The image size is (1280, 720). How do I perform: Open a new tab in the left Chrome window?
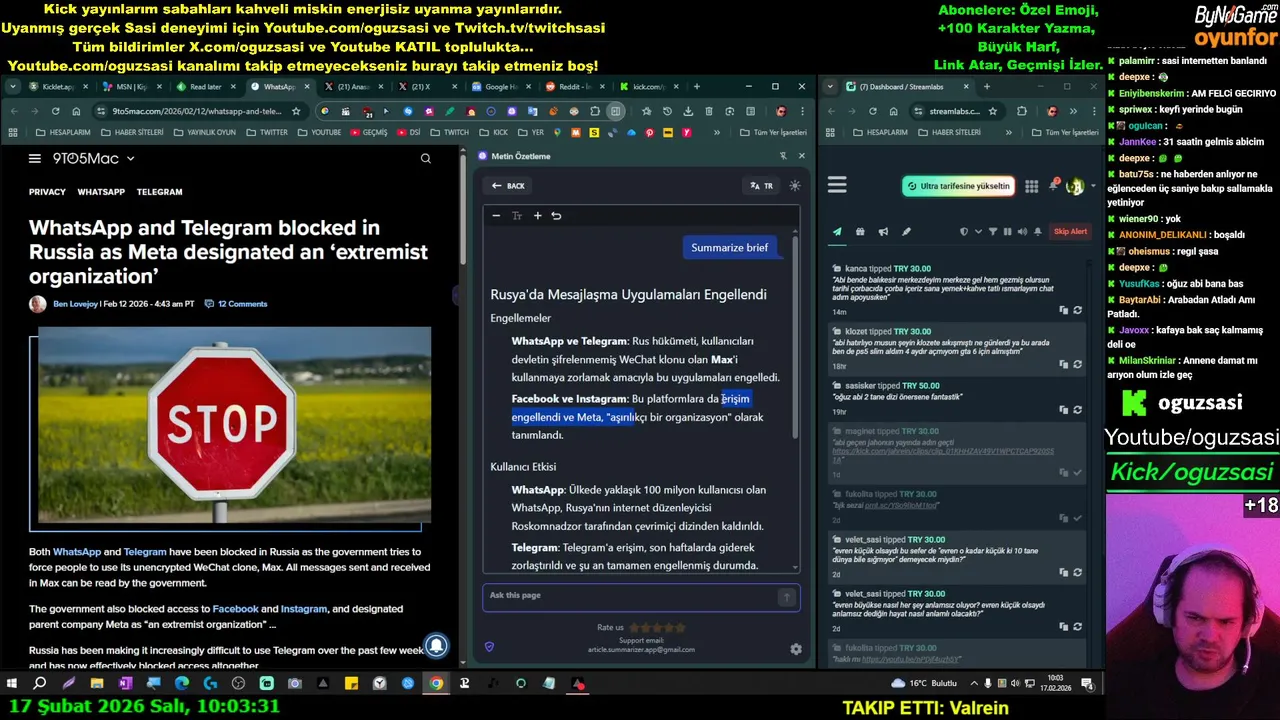point(696,87)
